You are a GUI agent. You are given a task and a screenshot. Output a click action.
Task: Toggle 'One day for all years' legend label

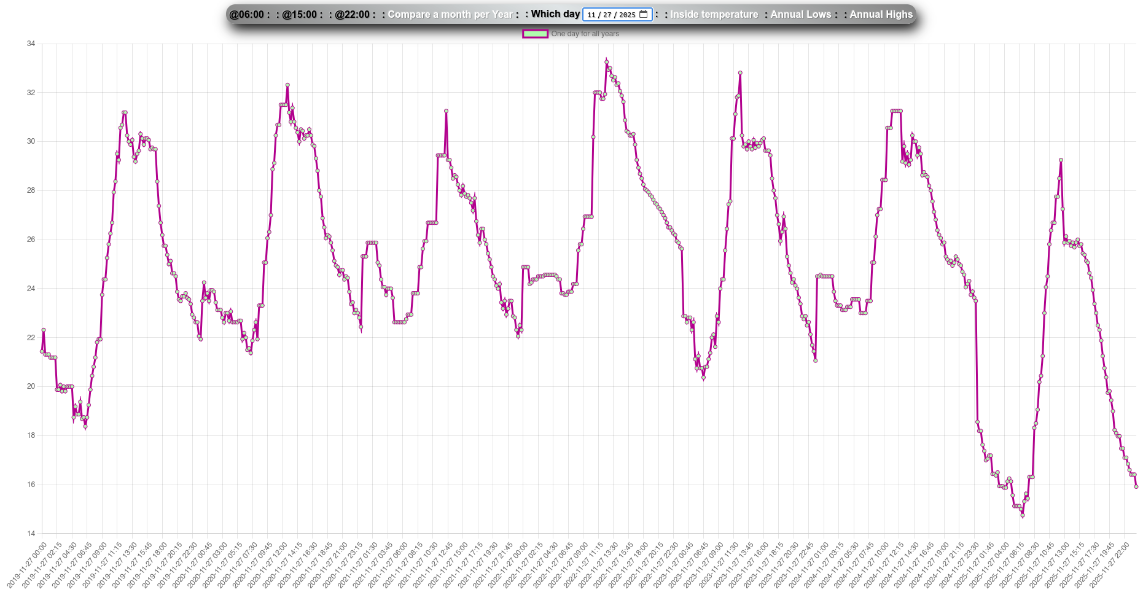click(585, 34)
